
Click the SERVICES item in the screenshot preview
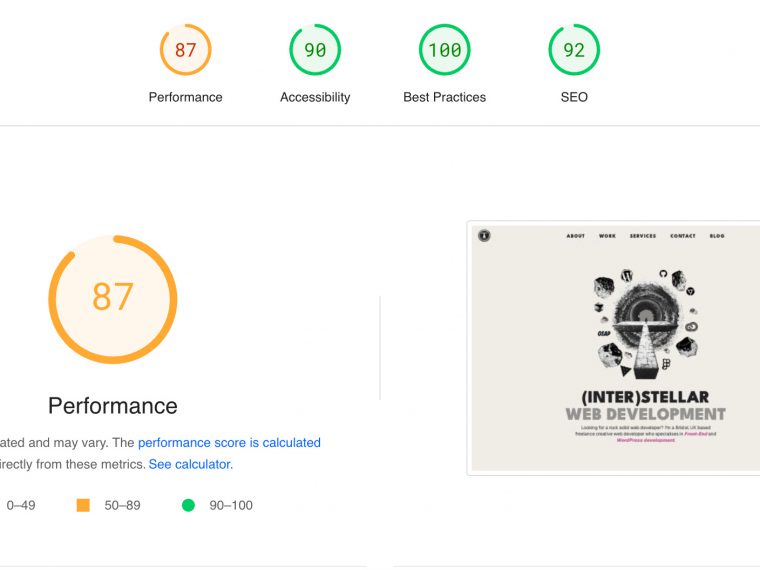(643, 236)
